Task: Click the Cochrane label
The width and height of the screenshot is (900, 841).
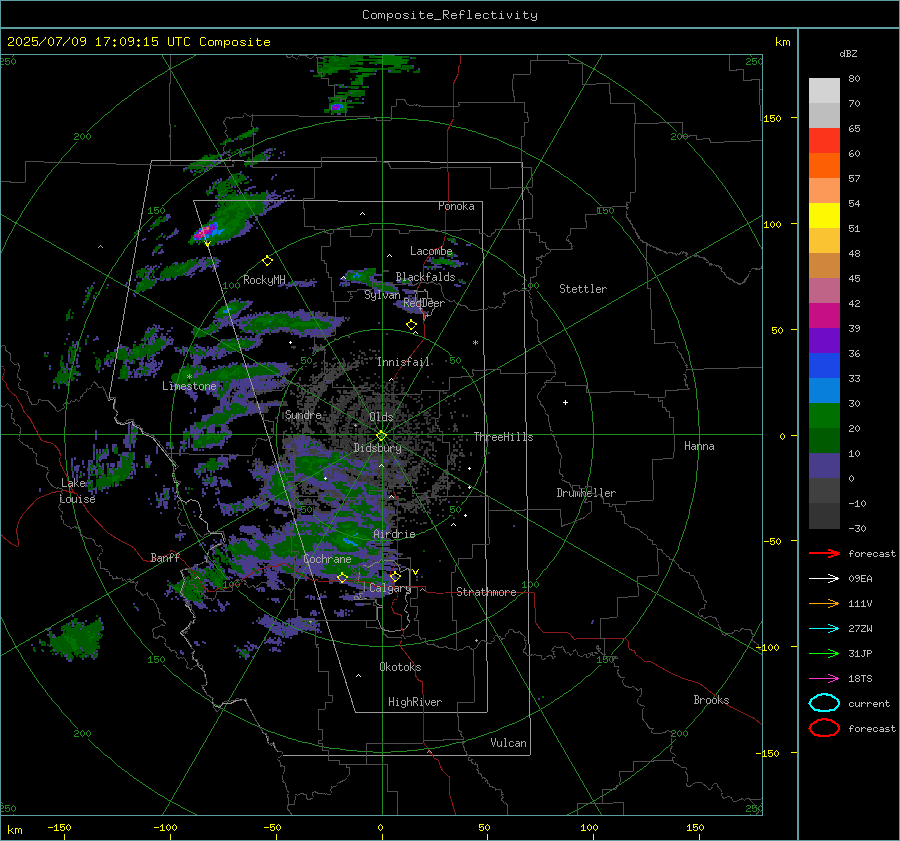Action: [x=327, y=559]
